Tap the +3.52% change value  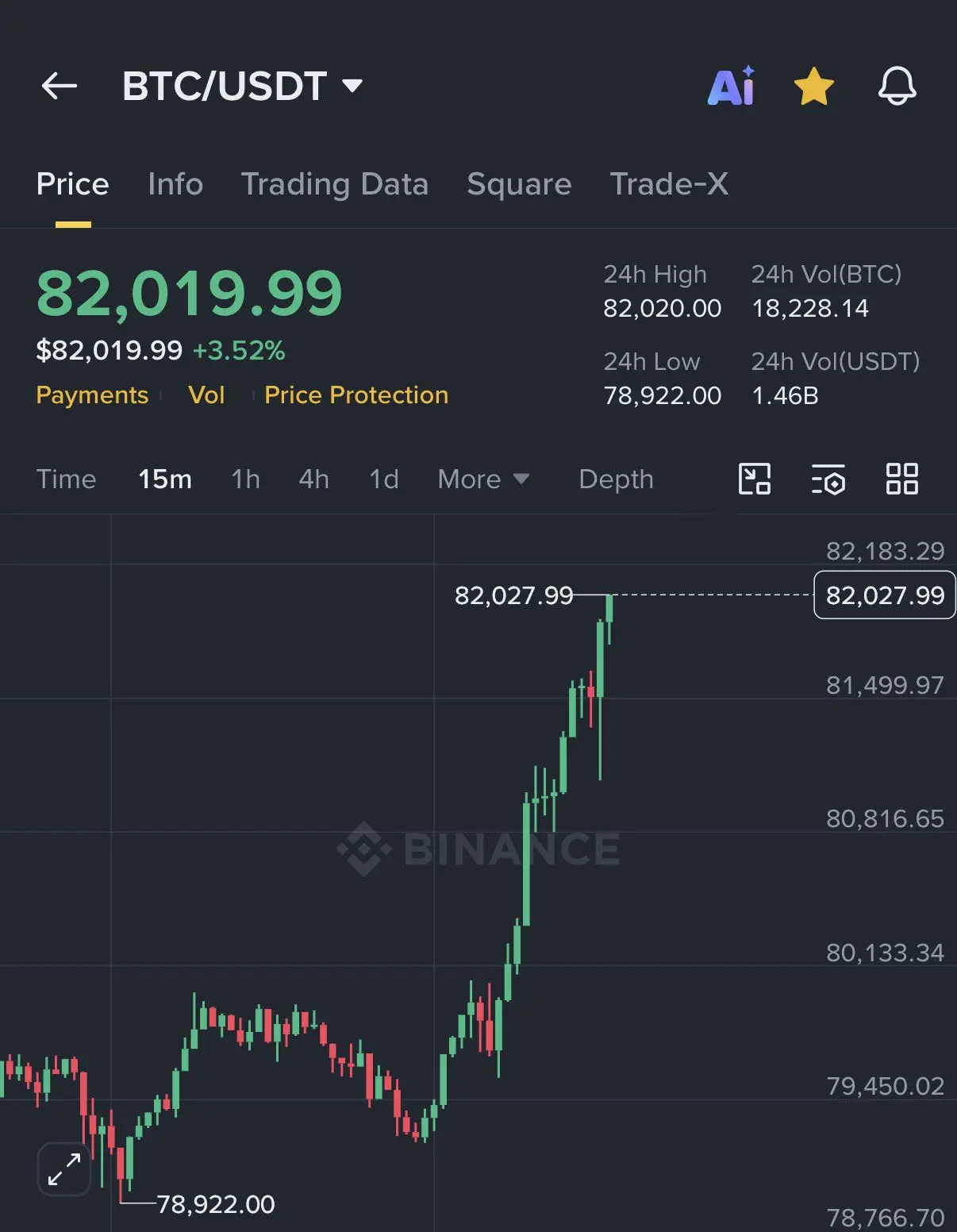[x=239, y=350]
